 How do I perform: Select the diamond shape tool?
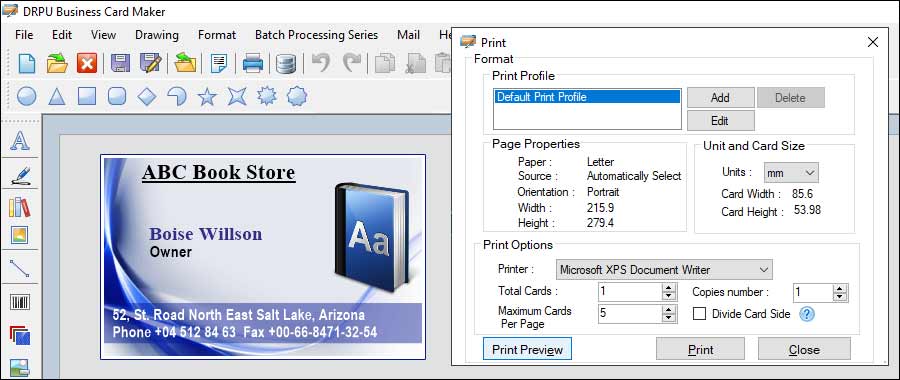point(147,96)
